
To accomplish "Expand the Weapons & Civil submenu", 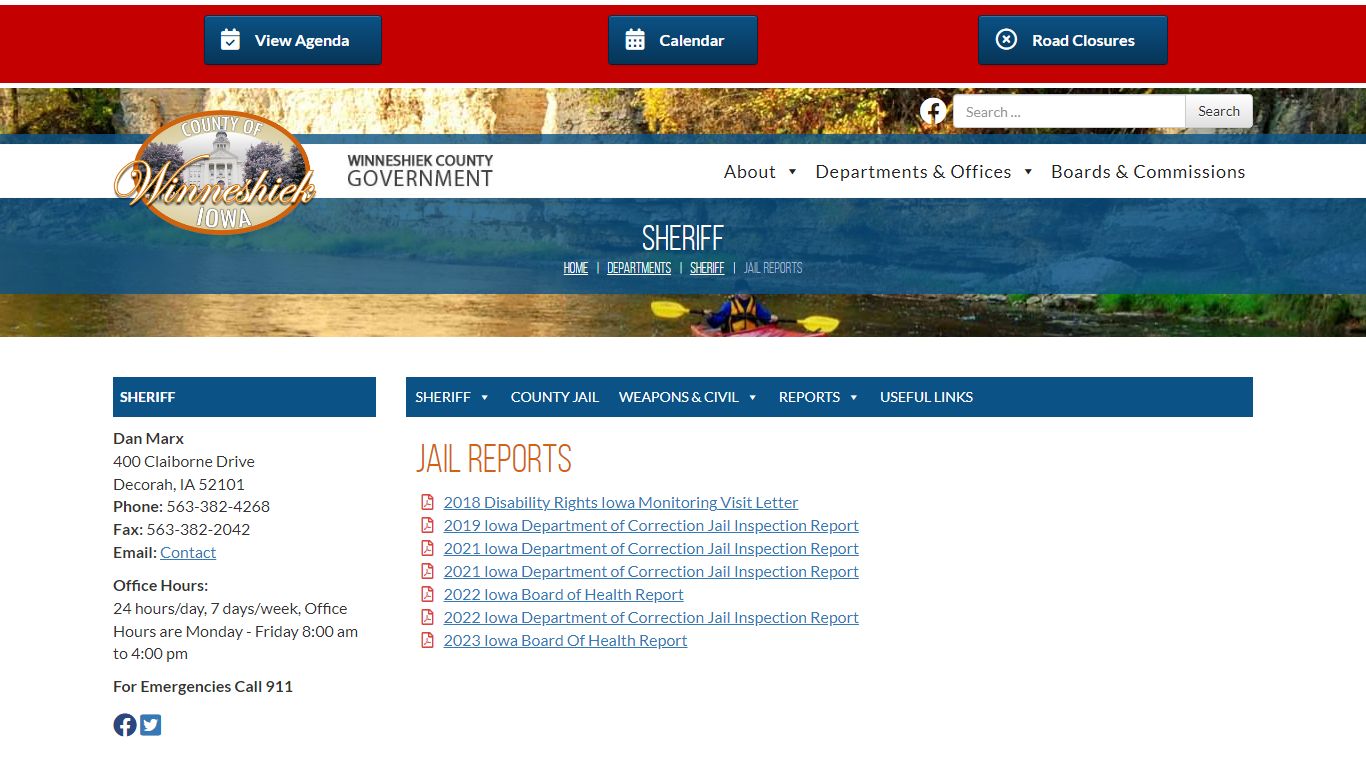I will 688,397.
